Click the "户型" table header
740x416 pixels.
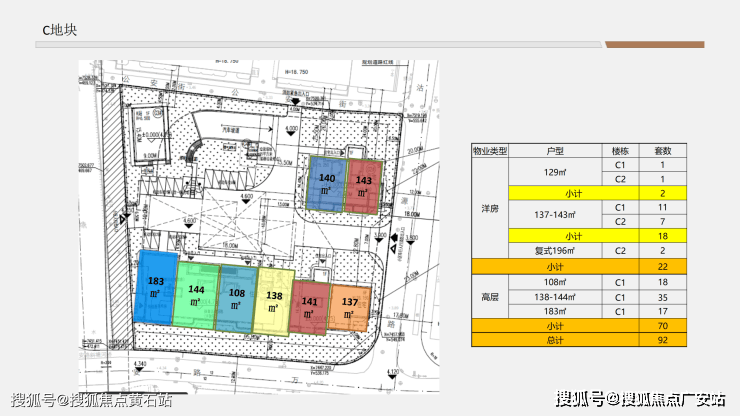[x=555, y=151]
